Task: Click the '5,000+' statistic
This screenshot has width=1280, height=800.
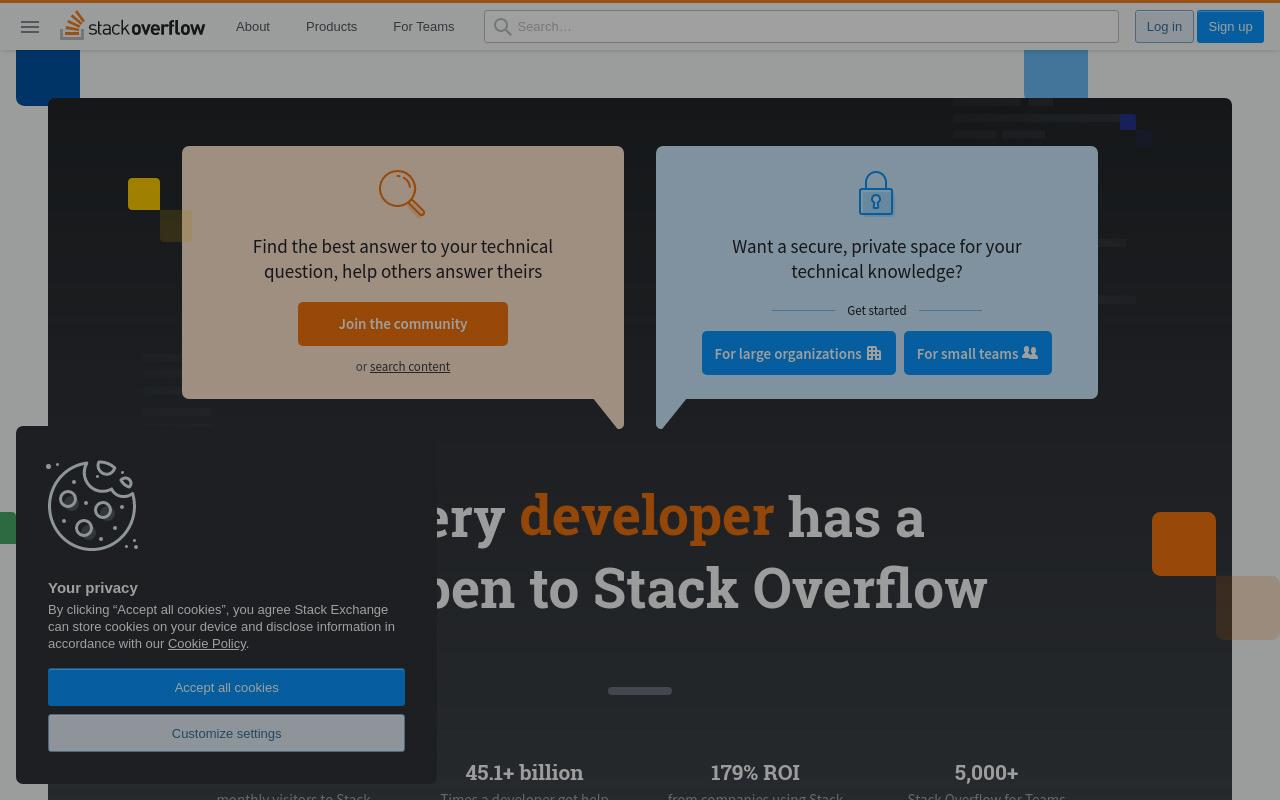Action: pos(986,773)
